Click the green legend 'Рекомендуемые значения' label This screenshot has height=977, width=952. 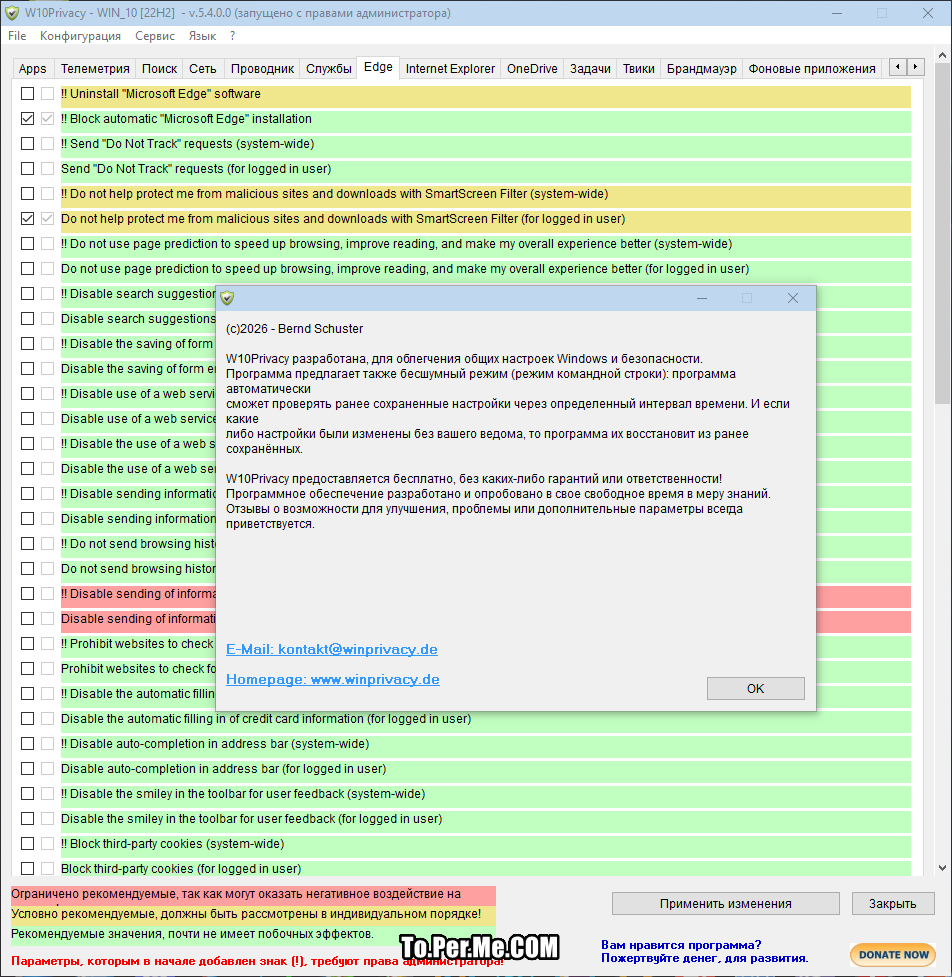(x=253, y=934)
